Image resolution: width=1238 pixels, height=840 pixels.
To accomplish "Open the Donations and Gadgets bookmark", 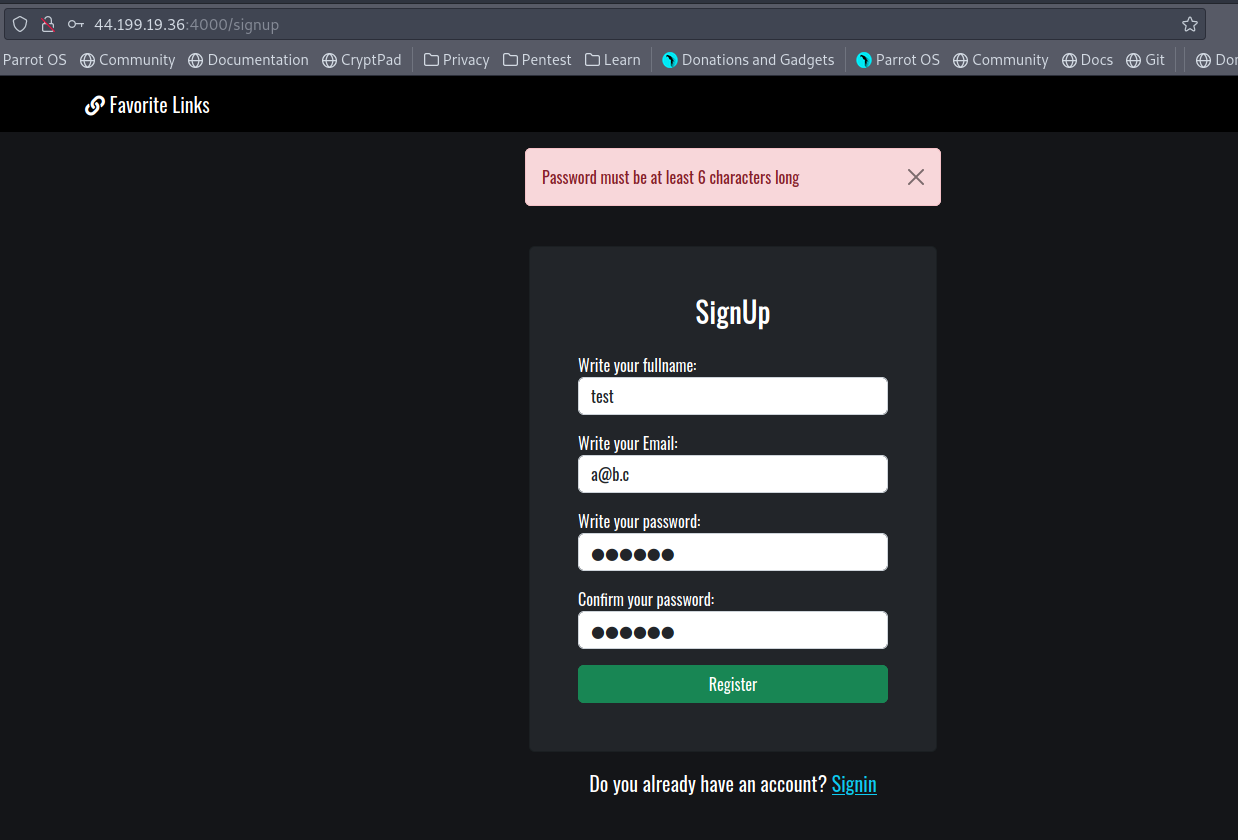I will (x=747, y=60).
